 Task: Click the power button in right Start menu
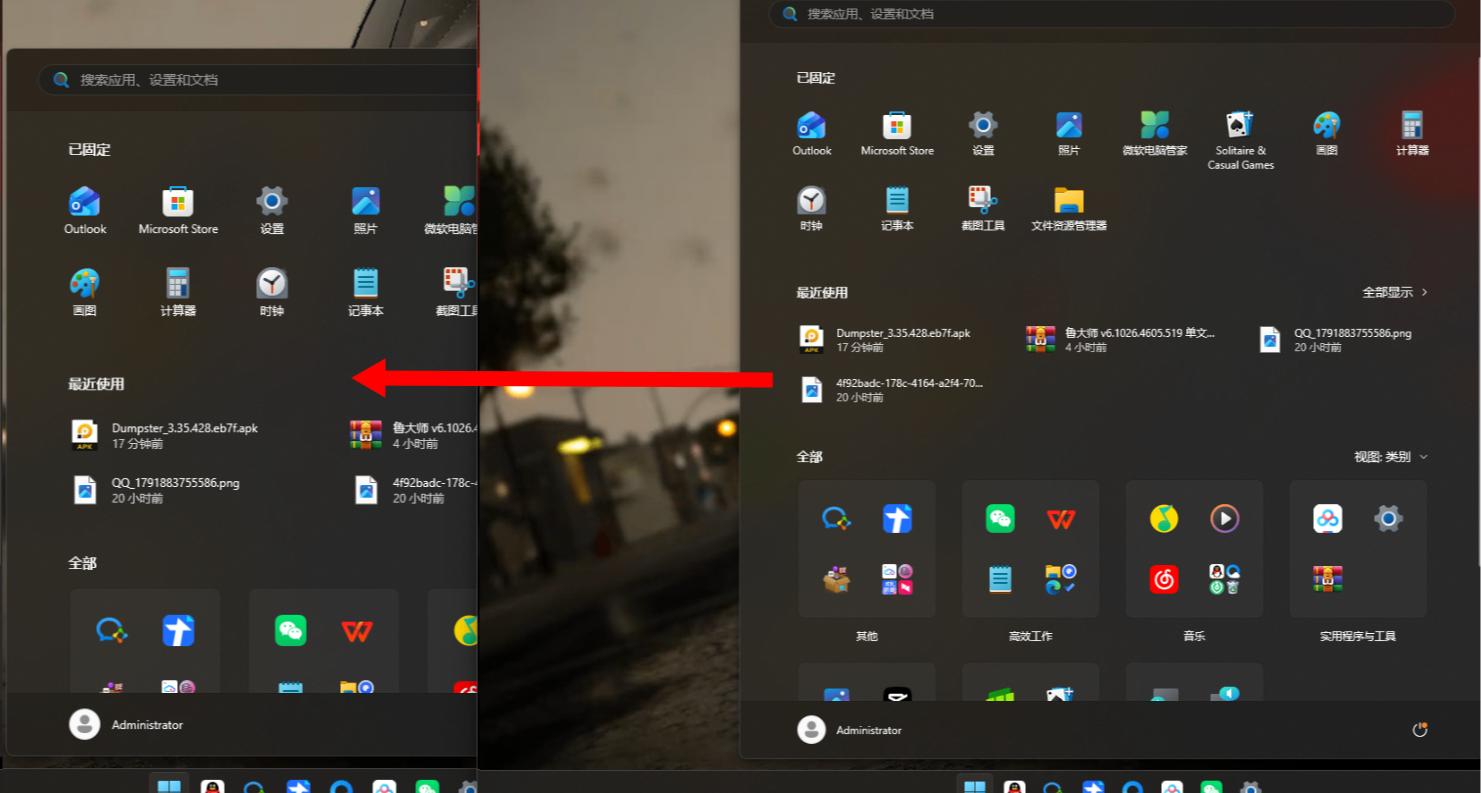click(x=1419, y=730)
